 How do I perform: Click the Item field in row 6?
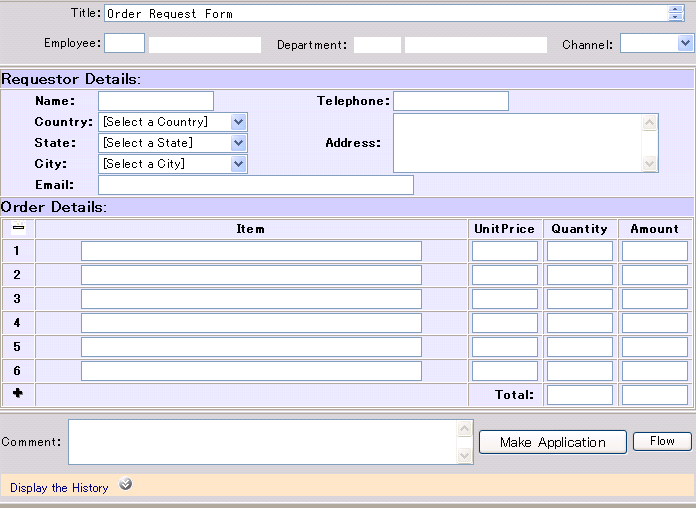pyautogui.click(x=251, y=371)
